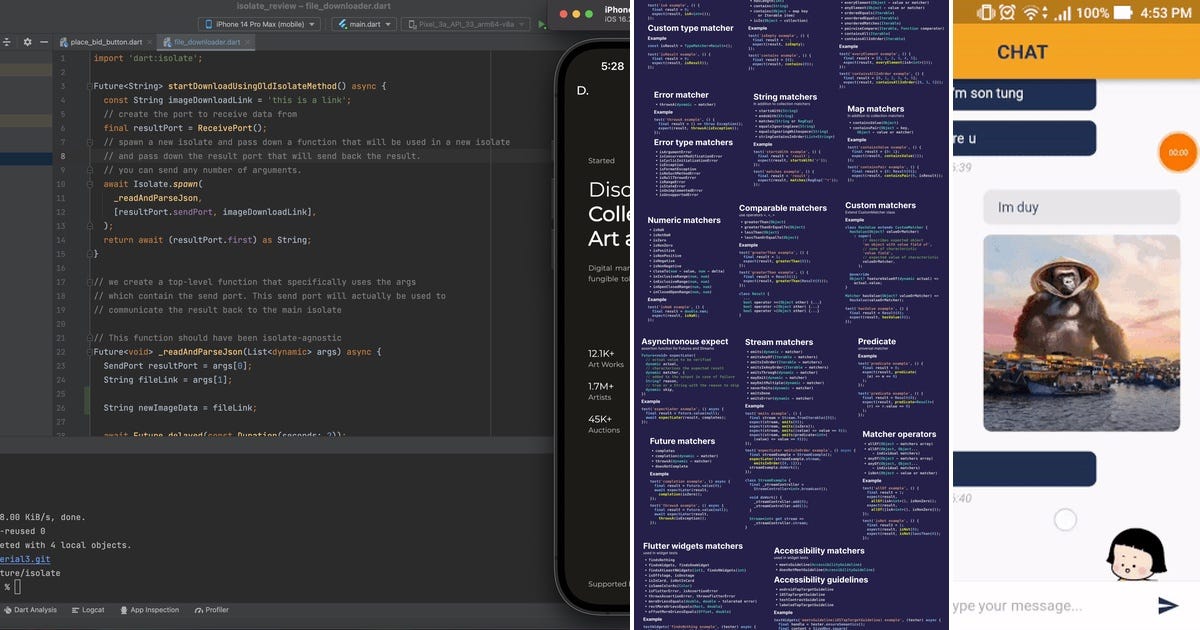The height and width of the screenshot is (630, 1200).
Task: Run the app with the green play icon
Action: [541, 24]
